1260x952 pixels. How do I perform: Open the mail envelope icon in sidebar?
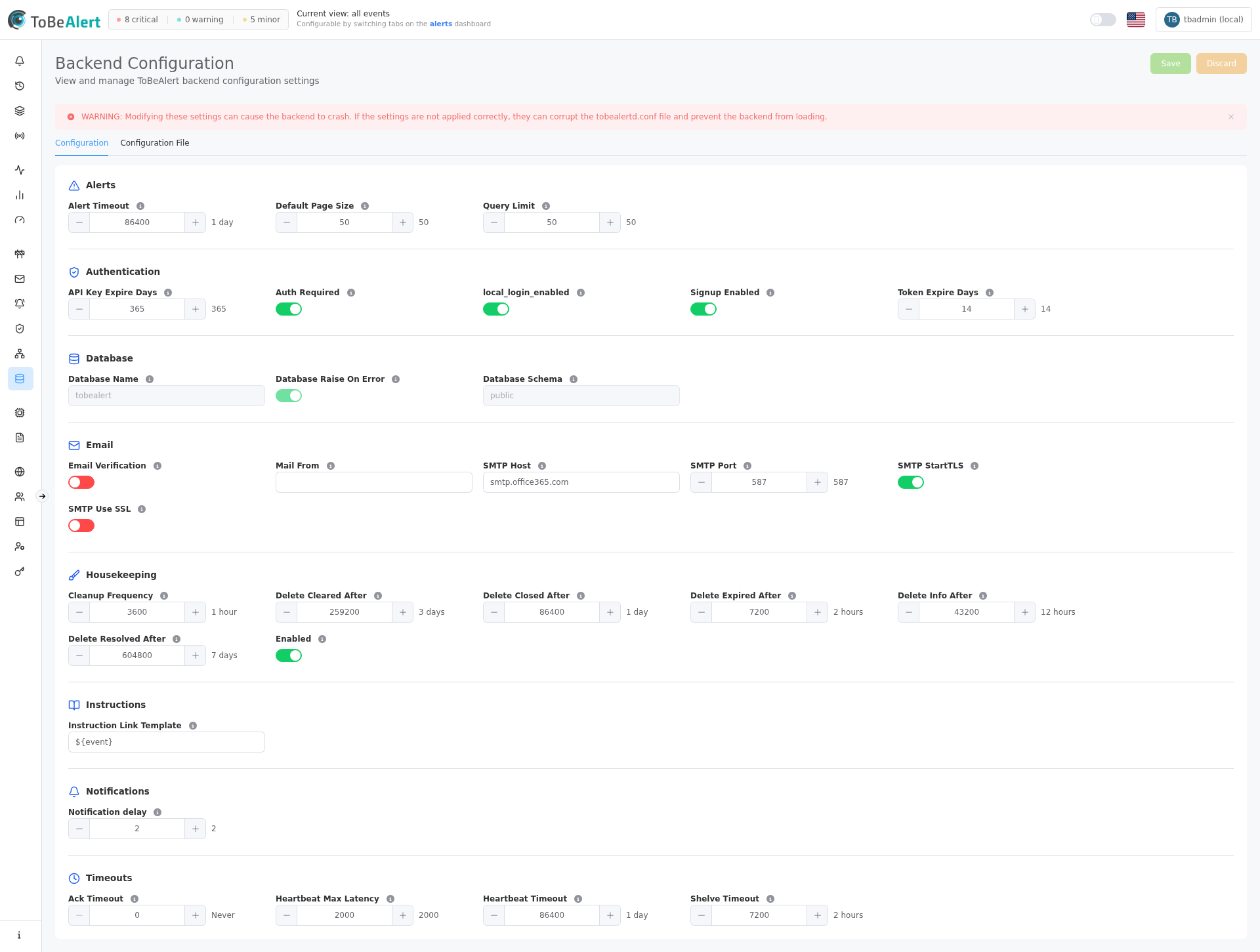(x=20, y=279)
